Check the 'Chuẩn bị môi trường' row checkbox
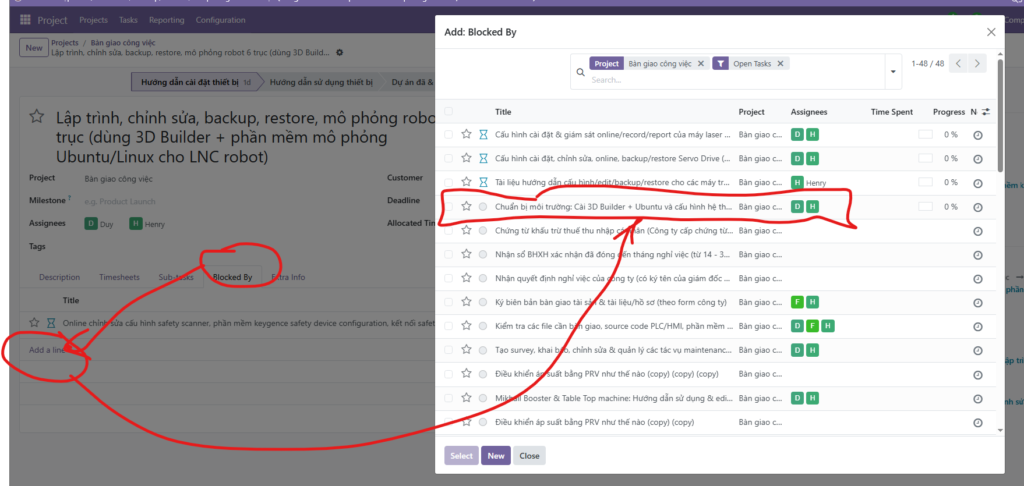The width and height of the screenshot is (1024, 486). [449, 207]
